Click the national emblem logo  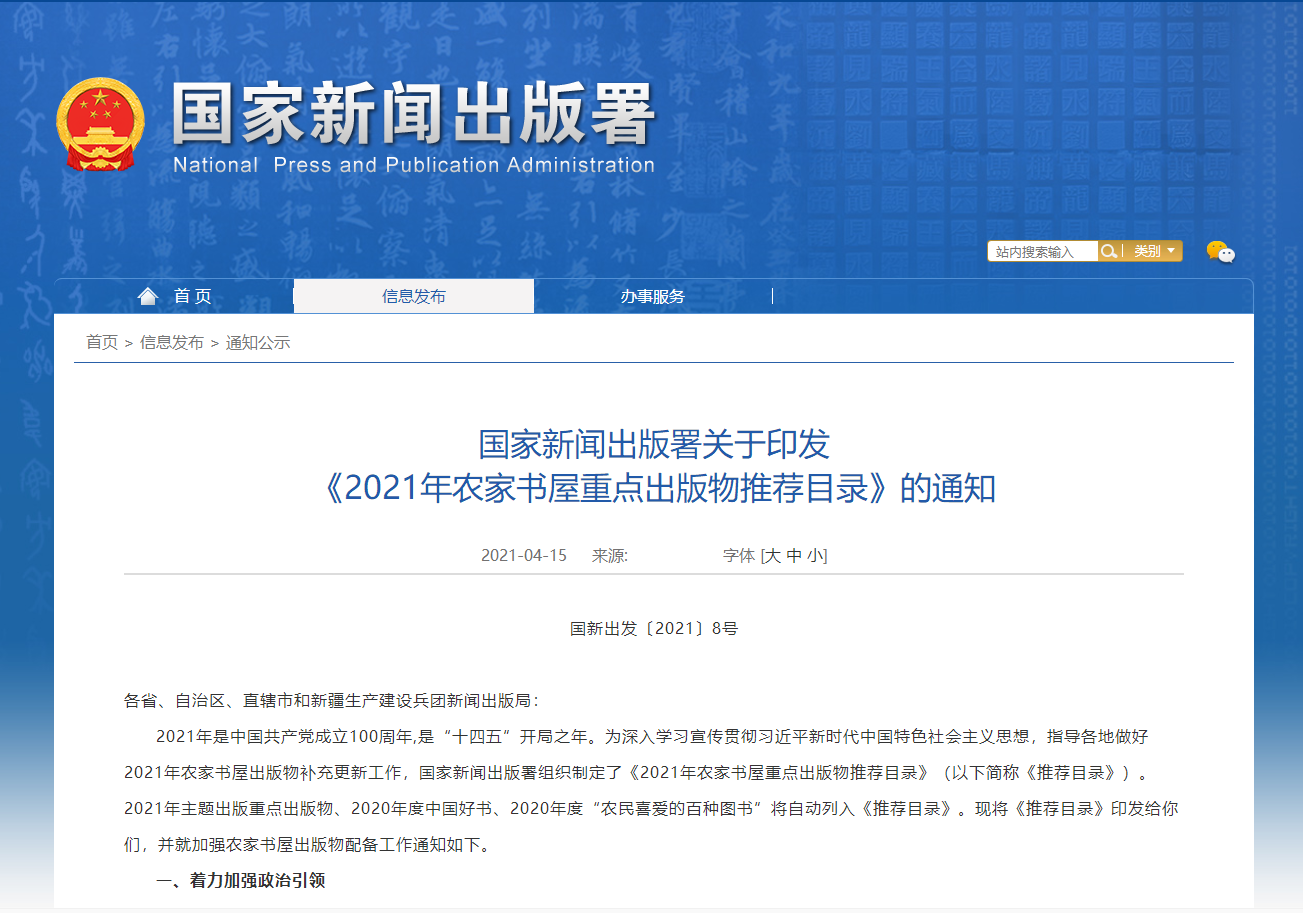pyautogui.click(x=100, y=124)
